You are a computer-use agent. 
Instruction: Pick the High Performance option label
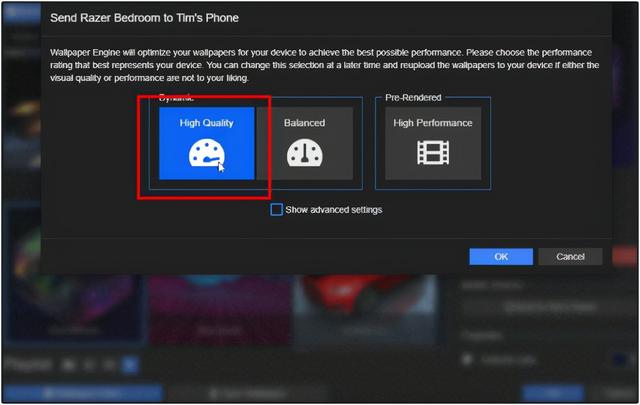click(x=433, y=123)
